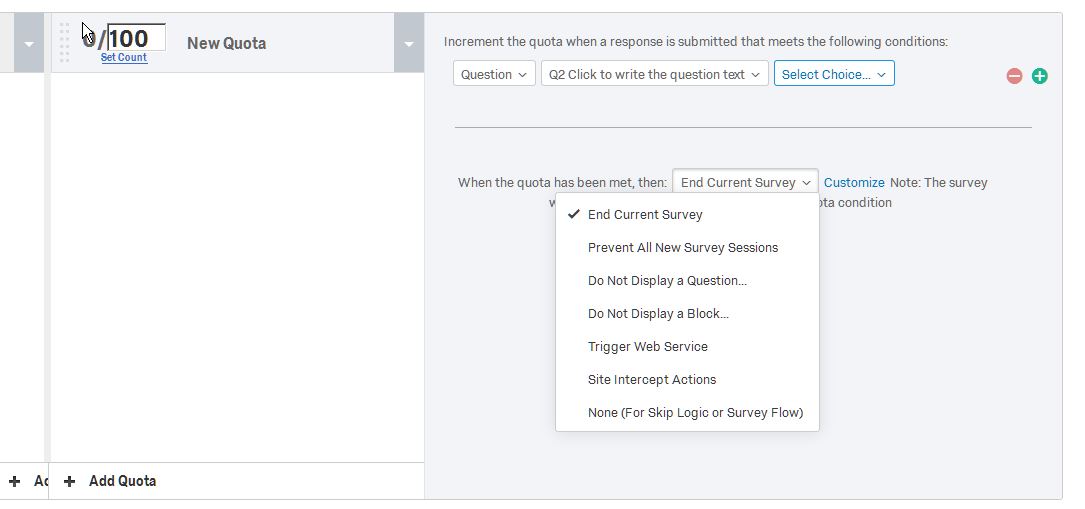Select Trigger Web Service option
The width and height of the screenshot is (1085, 509).
pyautogui.click(x=647, y=347)
